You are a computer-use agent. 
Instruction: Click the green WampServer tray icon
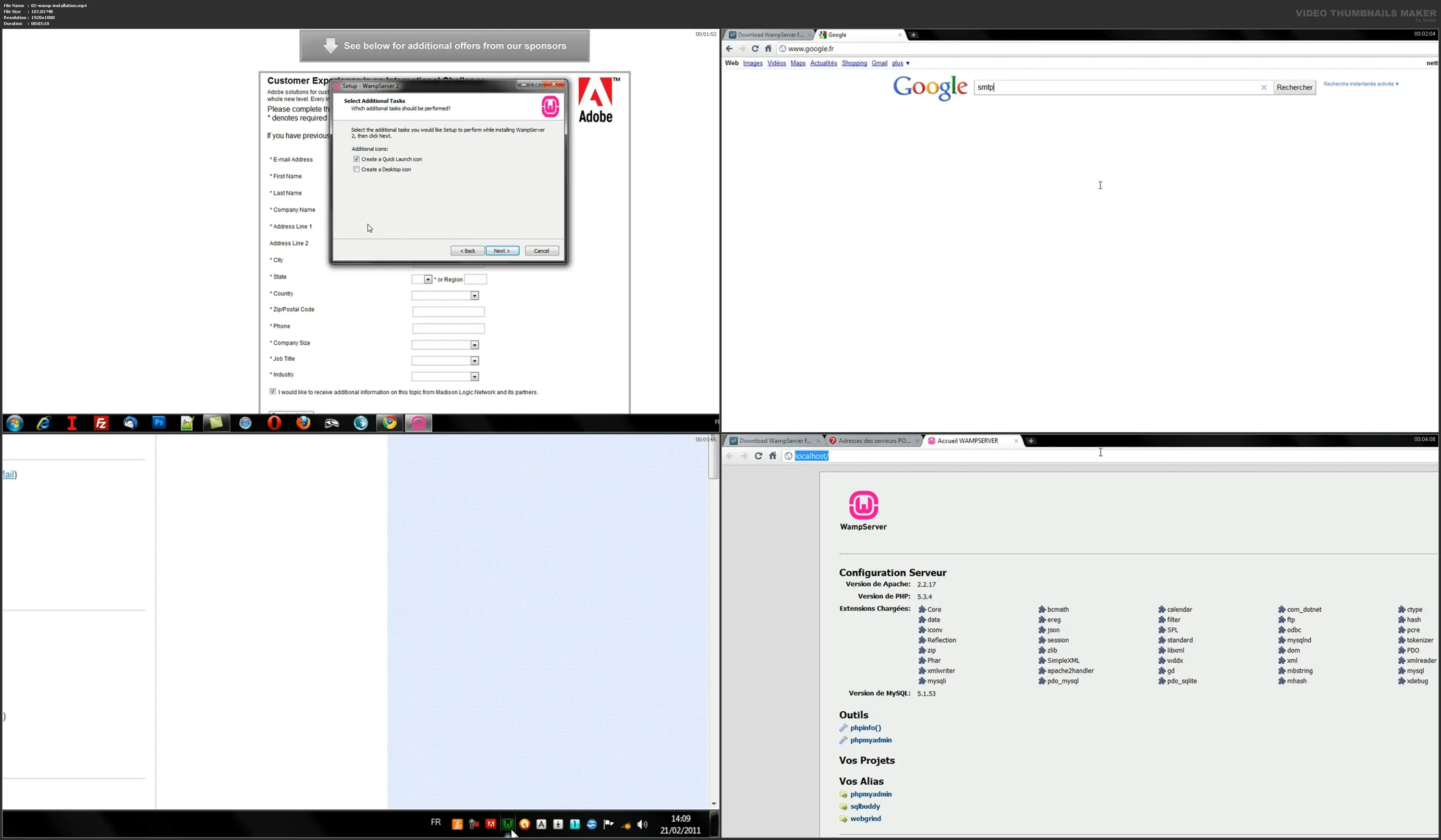[508, 824]
